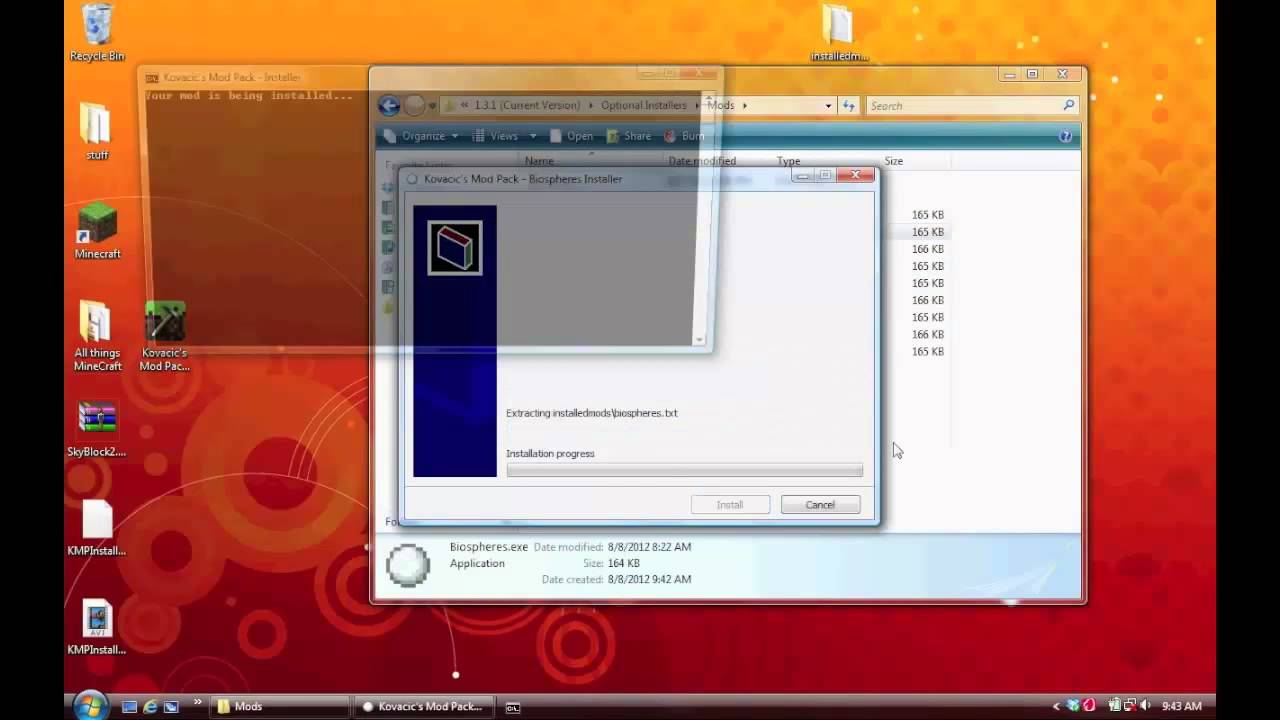Open the Organize menu
Image resolution: width=1280 pixels, height=720 pixels.
click(421, 136)
